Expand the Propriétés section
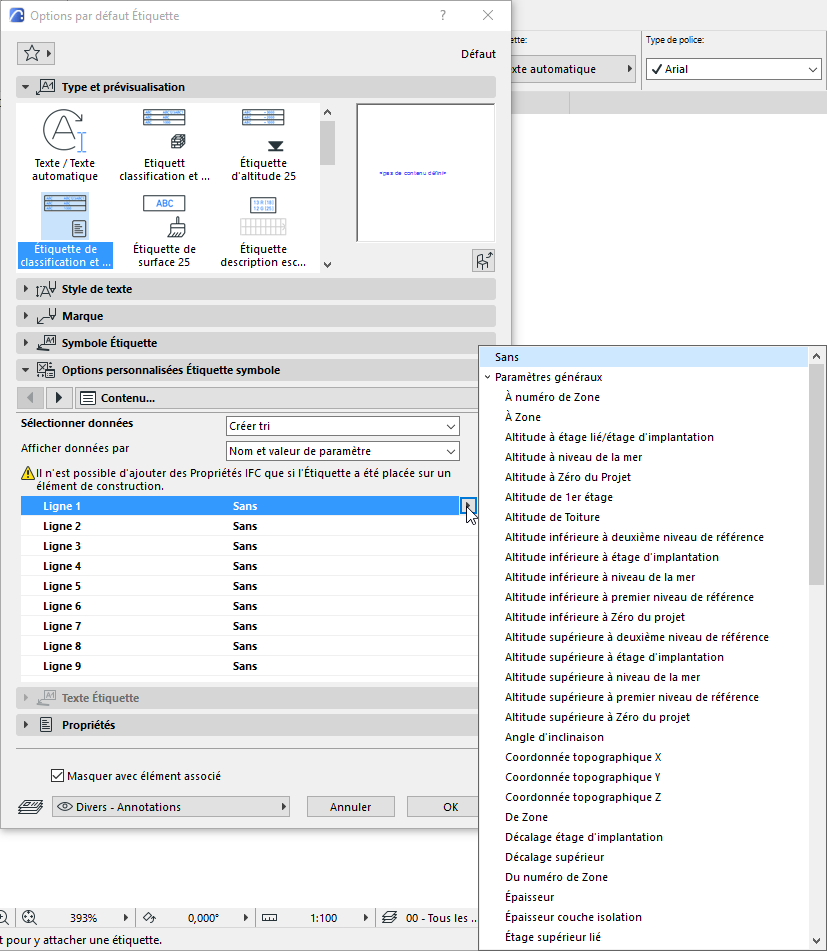Screen dimensions: 827x951 100,724
